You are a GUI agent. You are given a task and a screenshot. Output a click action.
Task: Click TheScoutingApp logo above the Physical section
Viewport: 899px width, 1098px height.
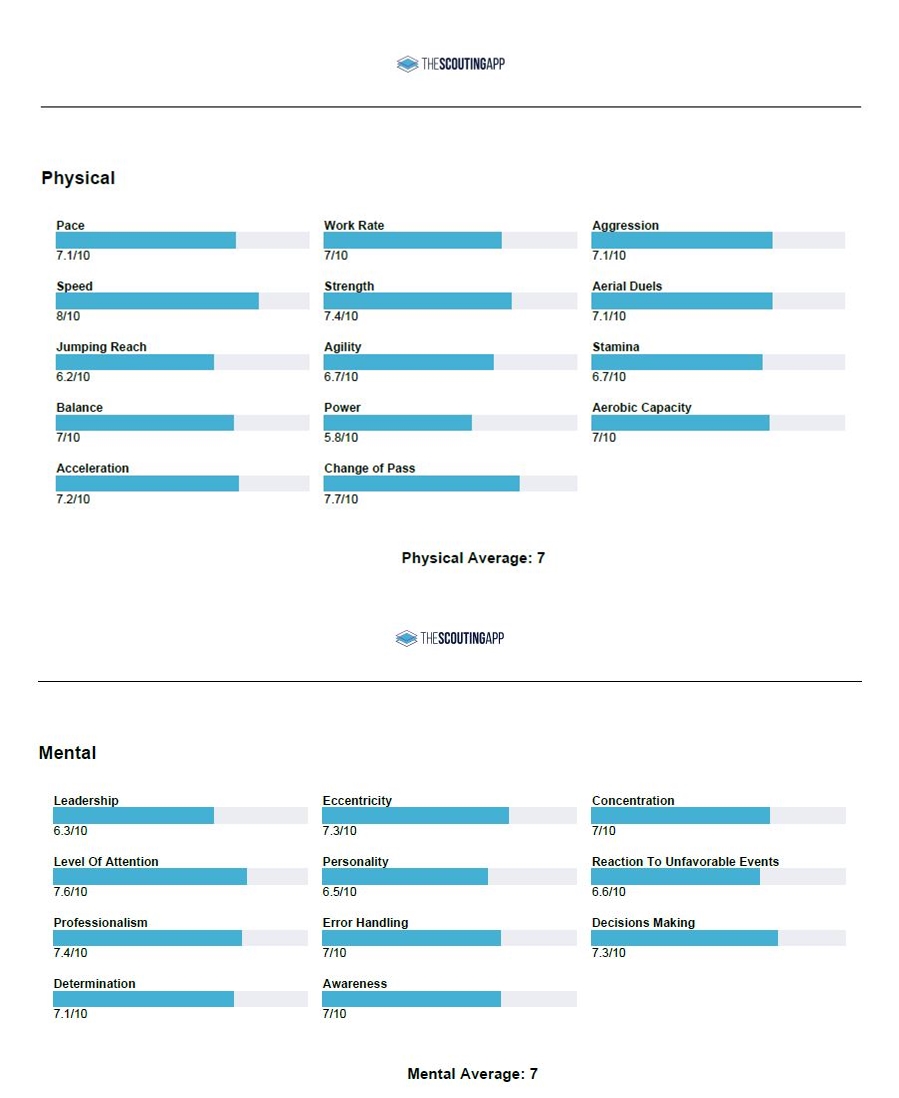coord(450,64)
